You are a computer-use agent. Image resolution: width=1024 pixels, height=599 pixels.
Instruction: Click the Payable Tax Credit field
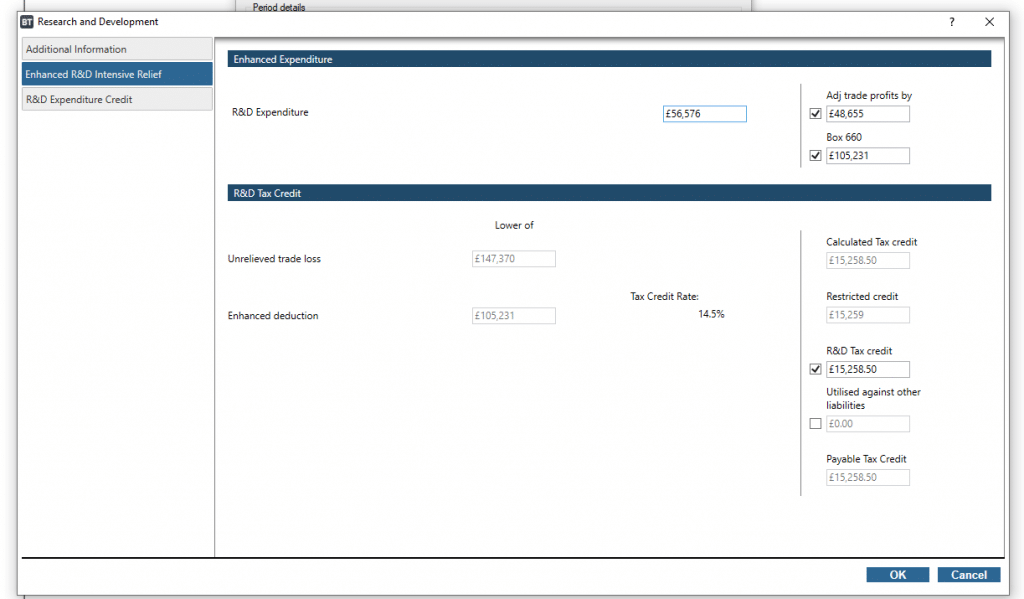[867, 478]
